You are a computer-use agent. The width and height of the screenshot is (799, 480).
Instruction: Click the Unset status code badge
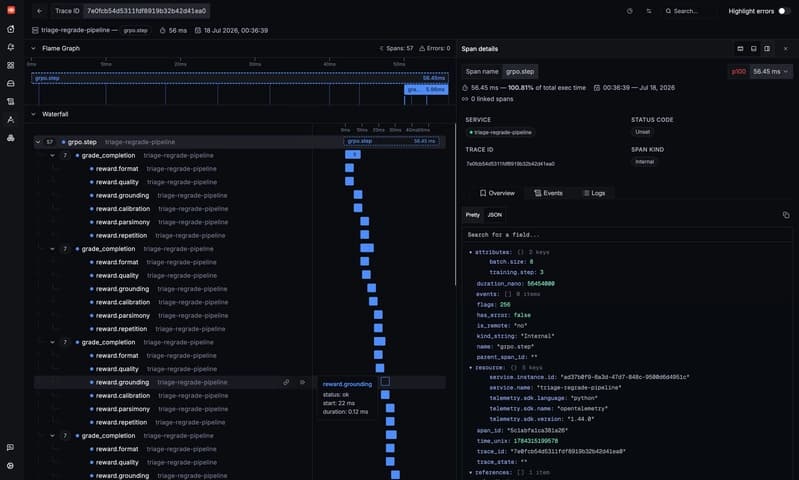[x=642, y=132]
